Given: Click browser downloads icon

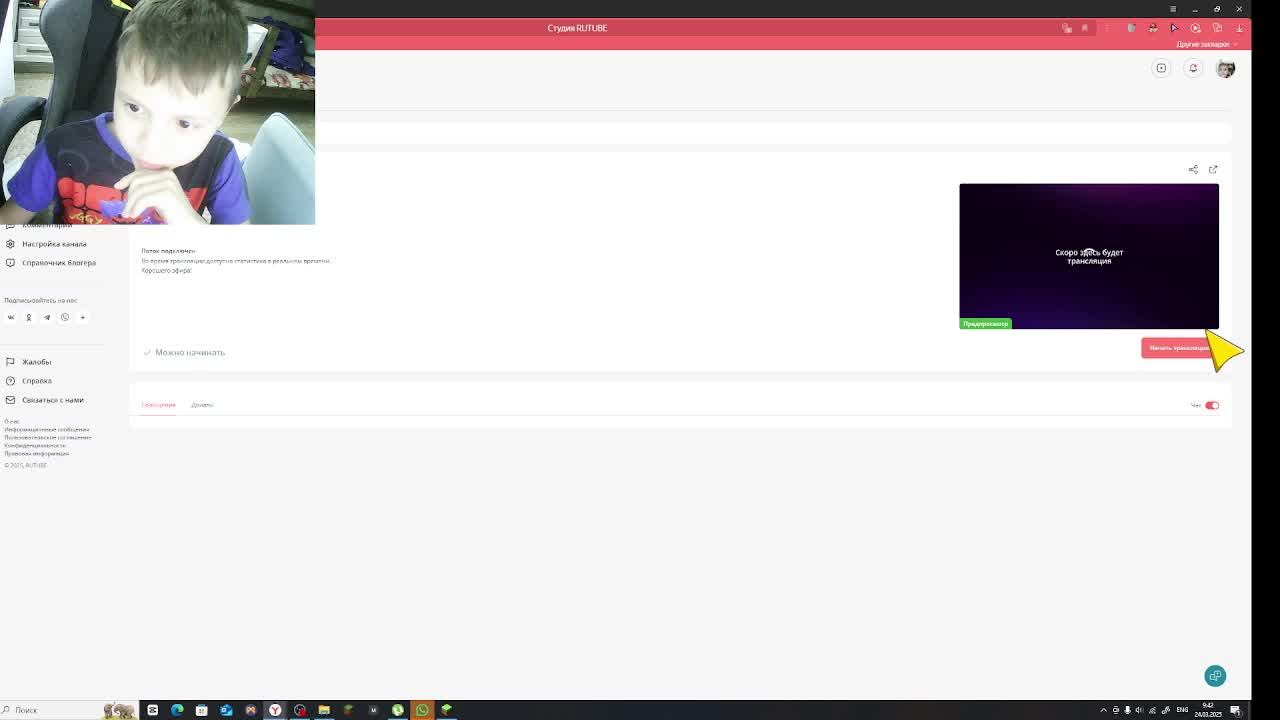Looking at the screenshot, I should (1239, 28).
